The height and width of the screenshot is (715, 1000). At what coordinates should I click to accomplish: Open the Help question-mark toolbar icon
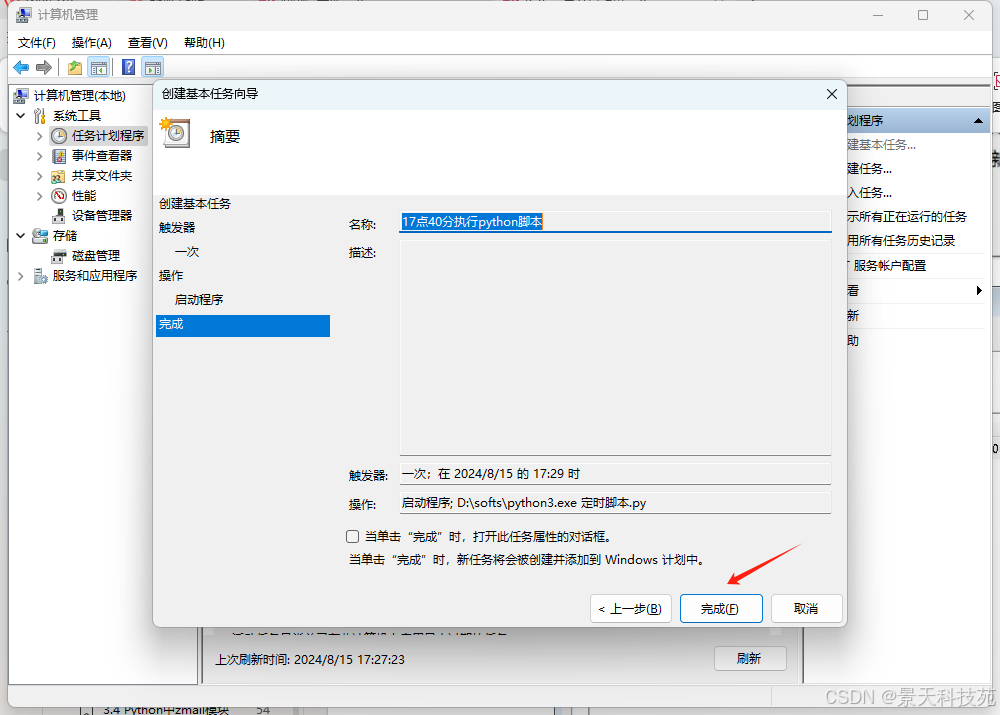pos(128,67)
